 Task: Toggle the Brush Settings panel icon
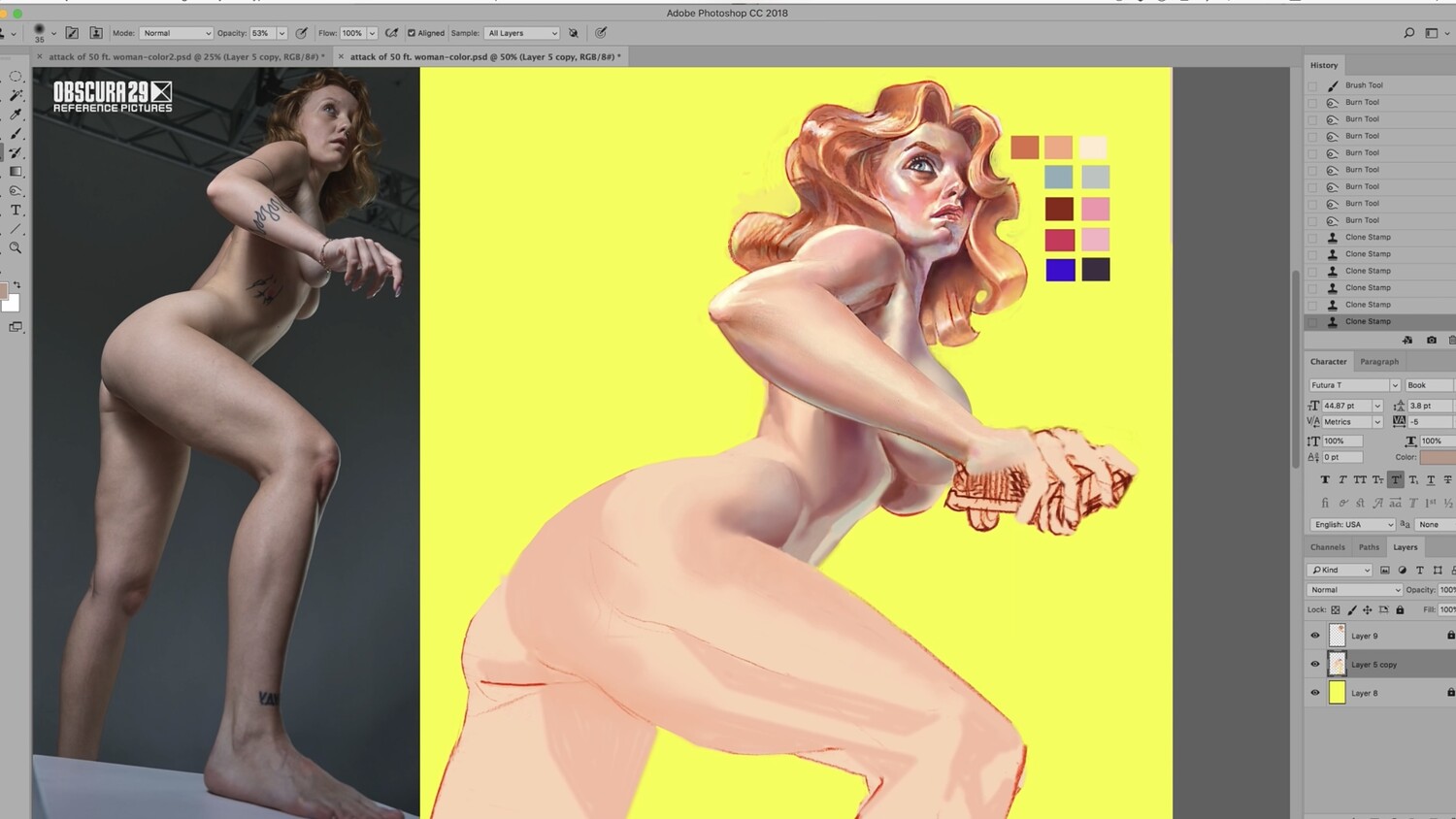(x=72, y=33)
